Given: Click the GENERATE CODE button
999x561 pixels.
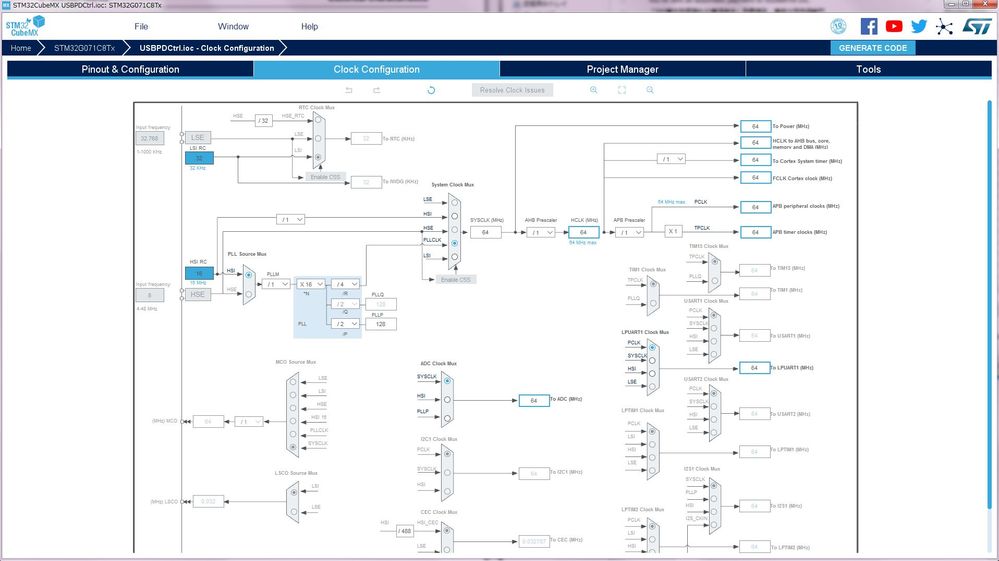Looking at the screenshot, I should (873, 48).
